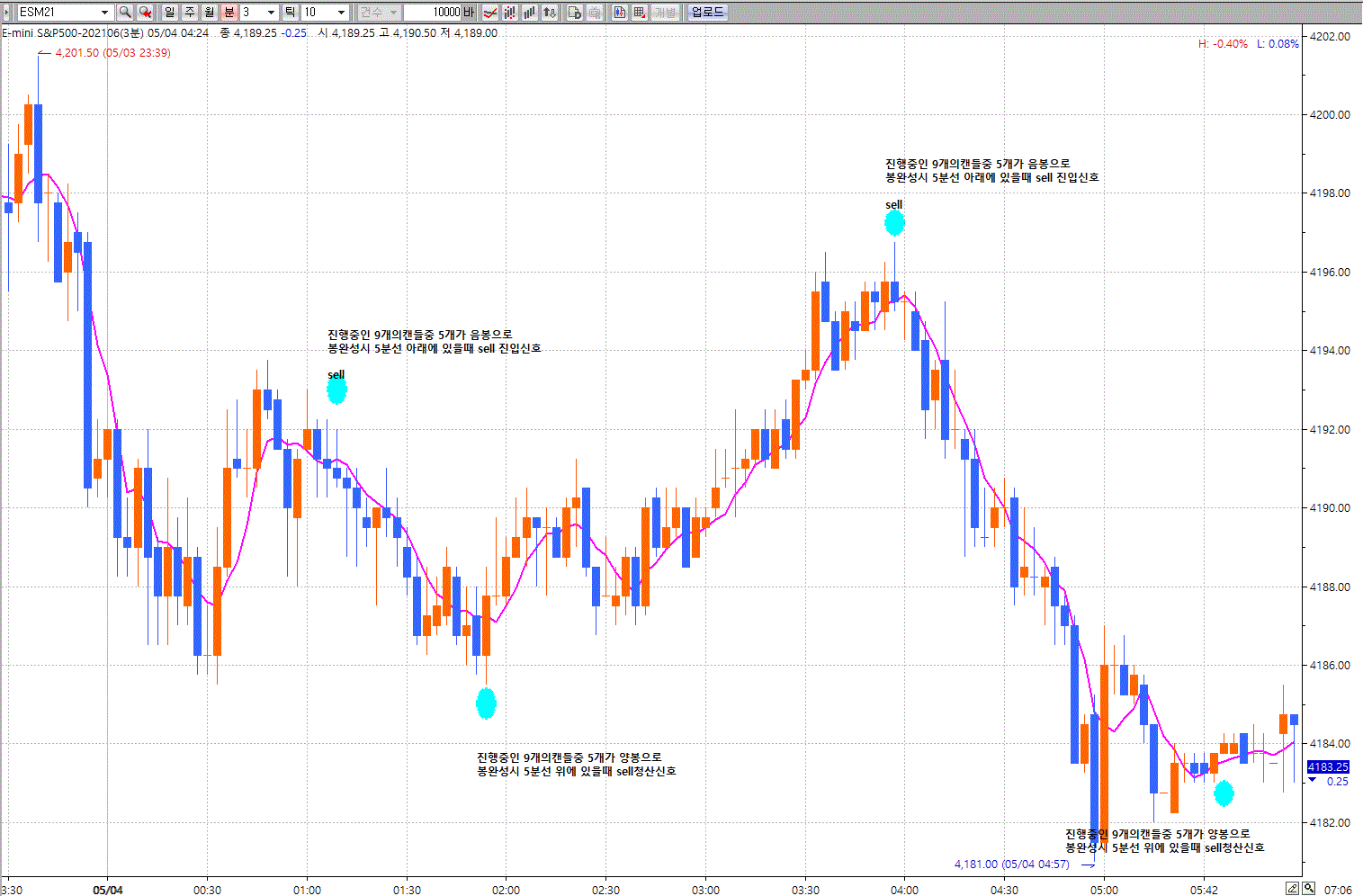Click the symbol search magnifier icon
This screenshot has width=1363, height=896.
tap(125, 12)
